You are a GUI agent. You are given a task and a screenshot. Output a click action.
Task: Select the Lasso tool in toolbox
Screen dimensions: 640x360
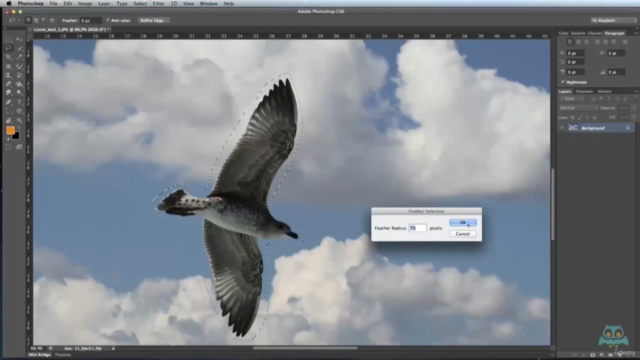(x=8, y=48)
